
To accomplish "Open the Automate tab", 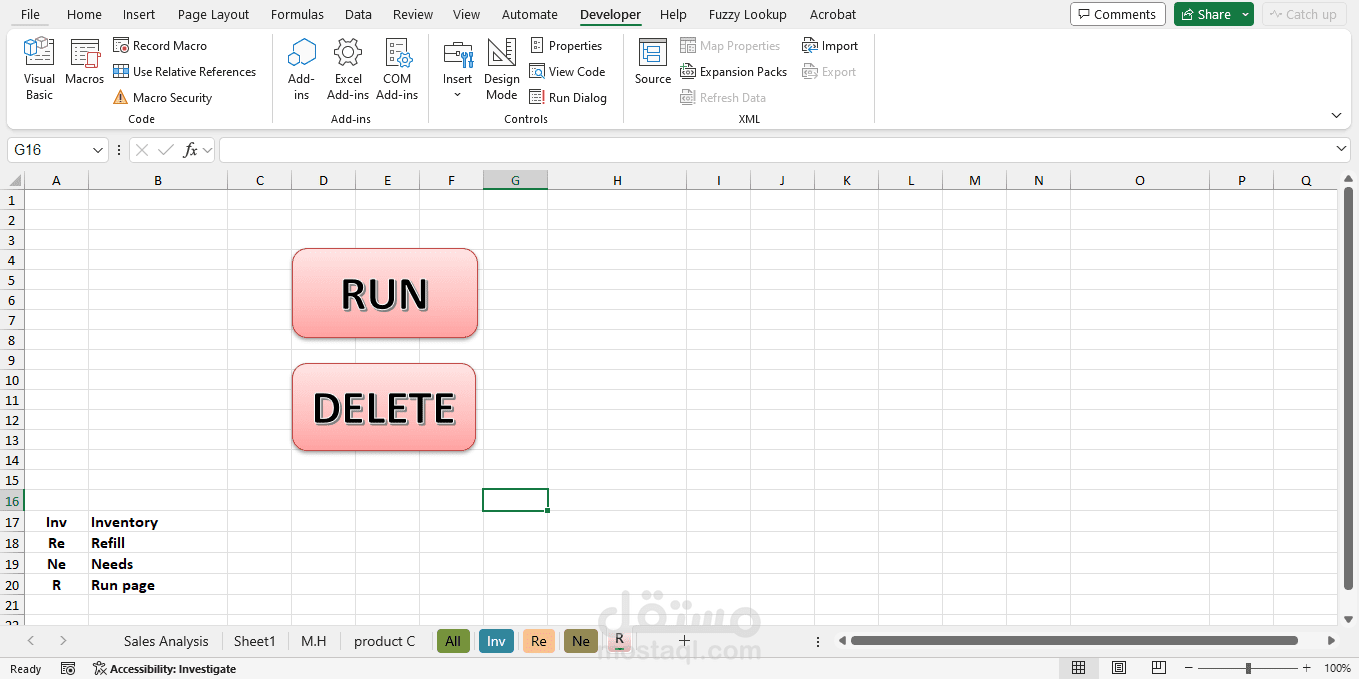I will [530, 14].
